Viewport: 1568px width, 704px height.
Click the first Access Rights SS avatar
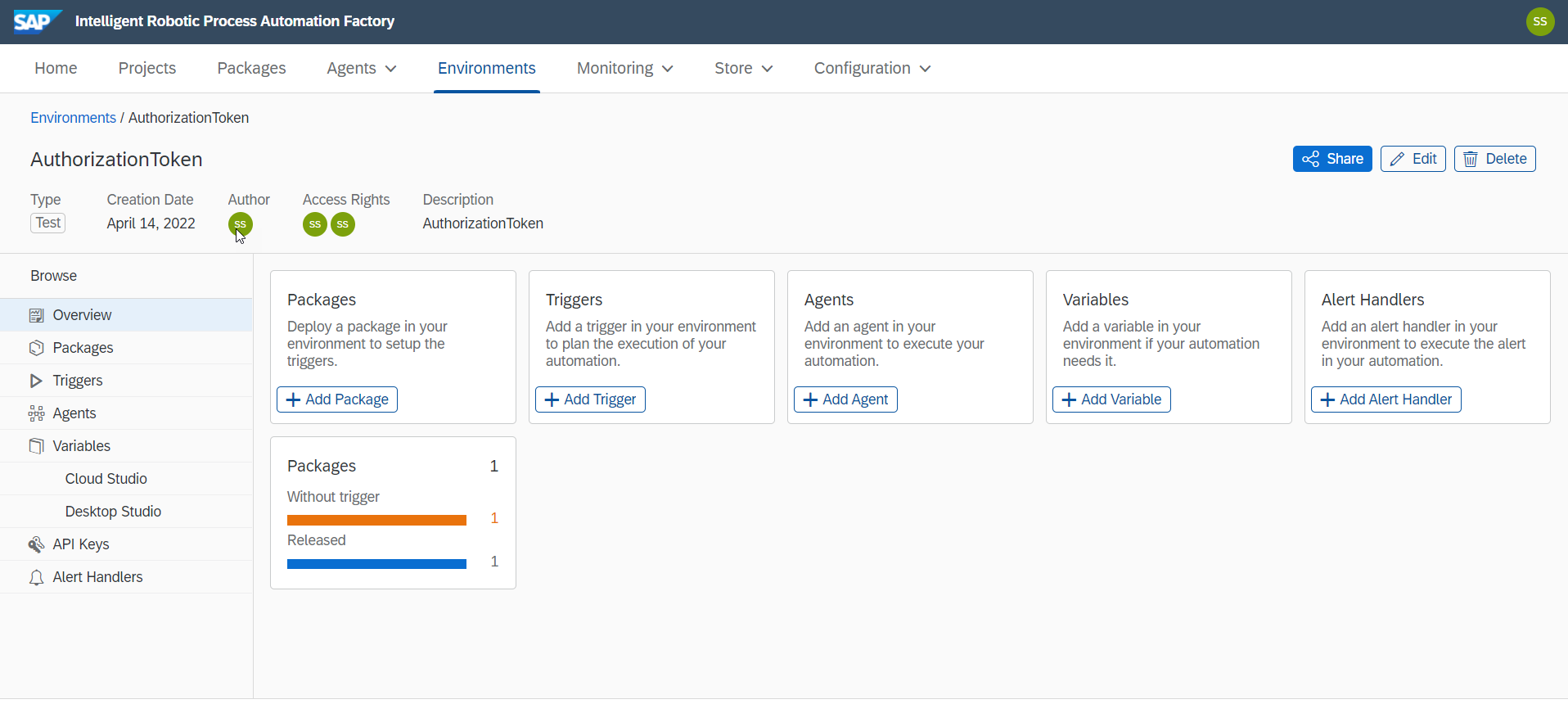click(x=315, y=224)
